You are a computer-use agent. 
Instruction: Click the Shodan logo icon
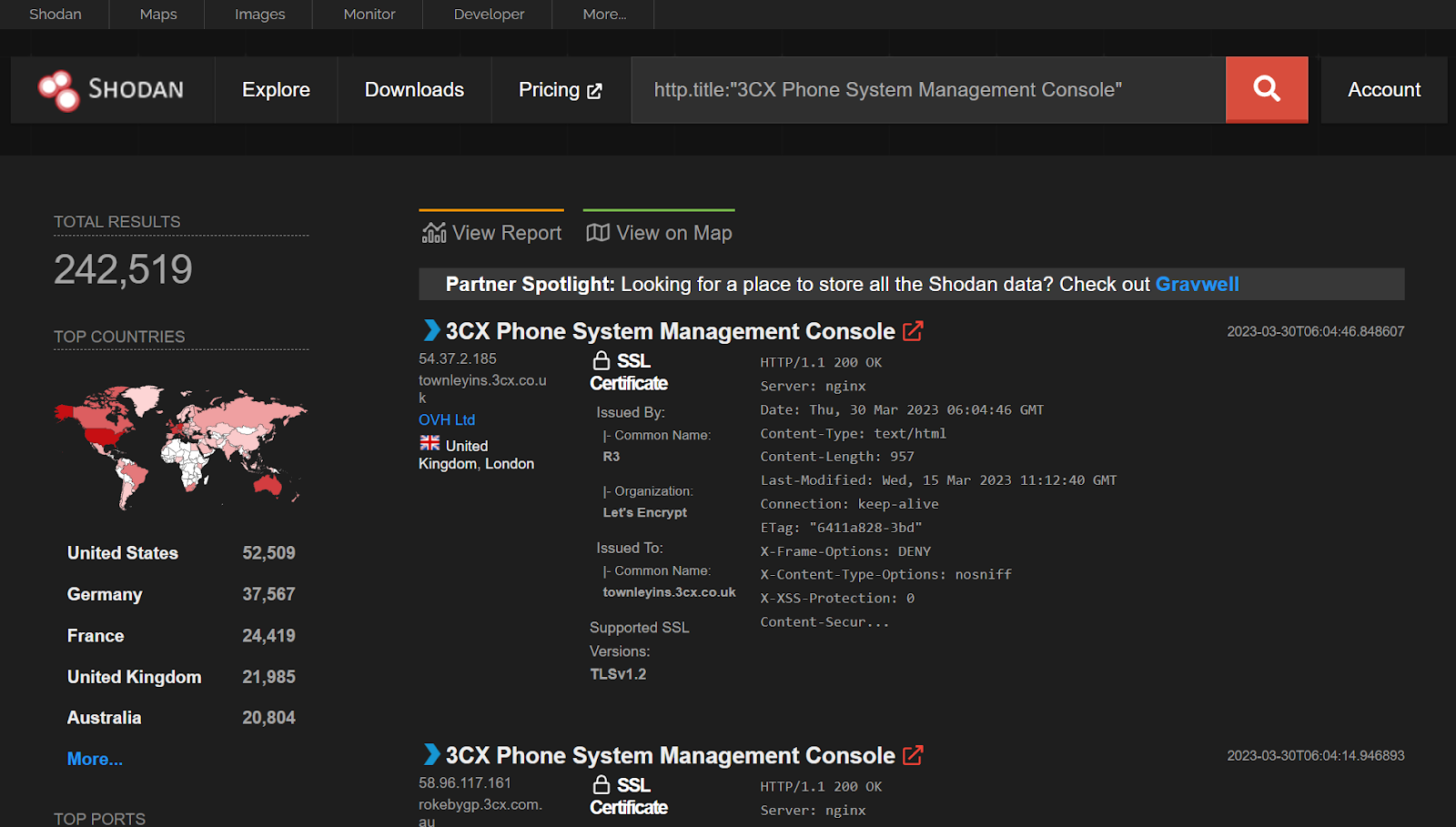click(56, 89)
